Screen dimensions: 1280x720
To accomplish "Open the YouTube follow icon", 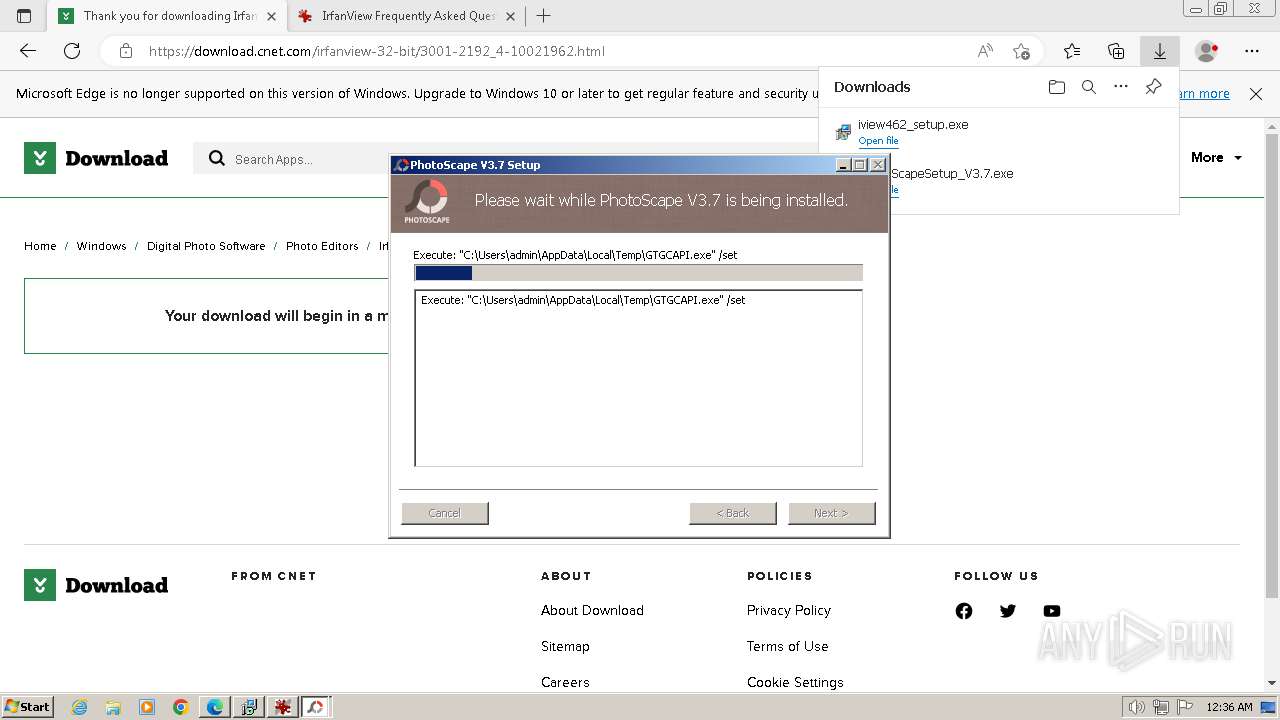I will click(1052, 611).
